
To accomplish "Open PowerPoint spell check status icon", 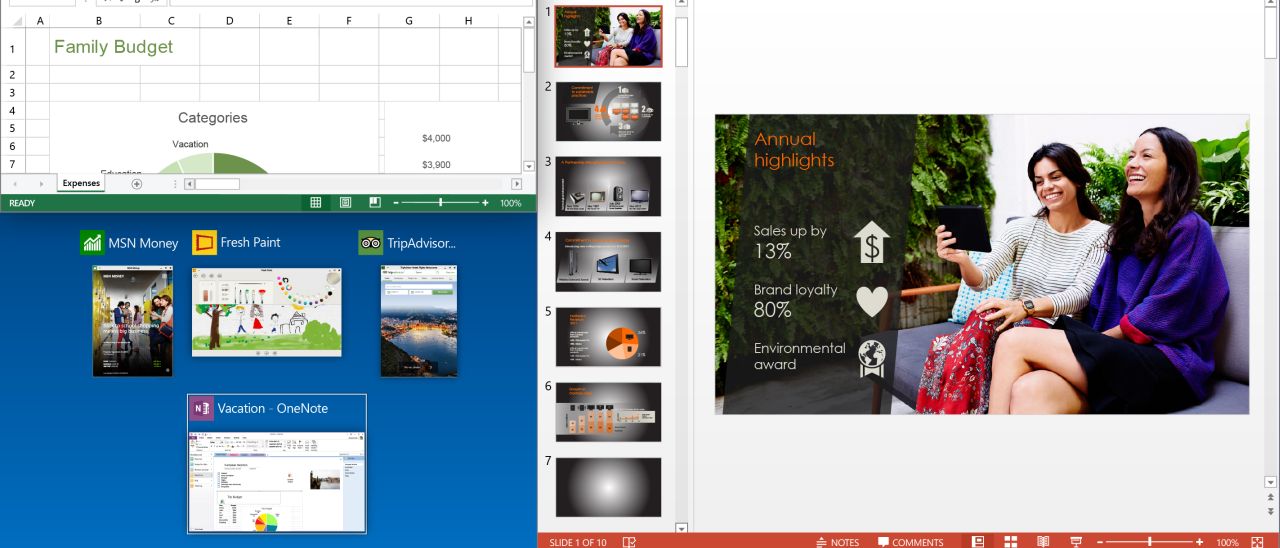I will 629,542.
